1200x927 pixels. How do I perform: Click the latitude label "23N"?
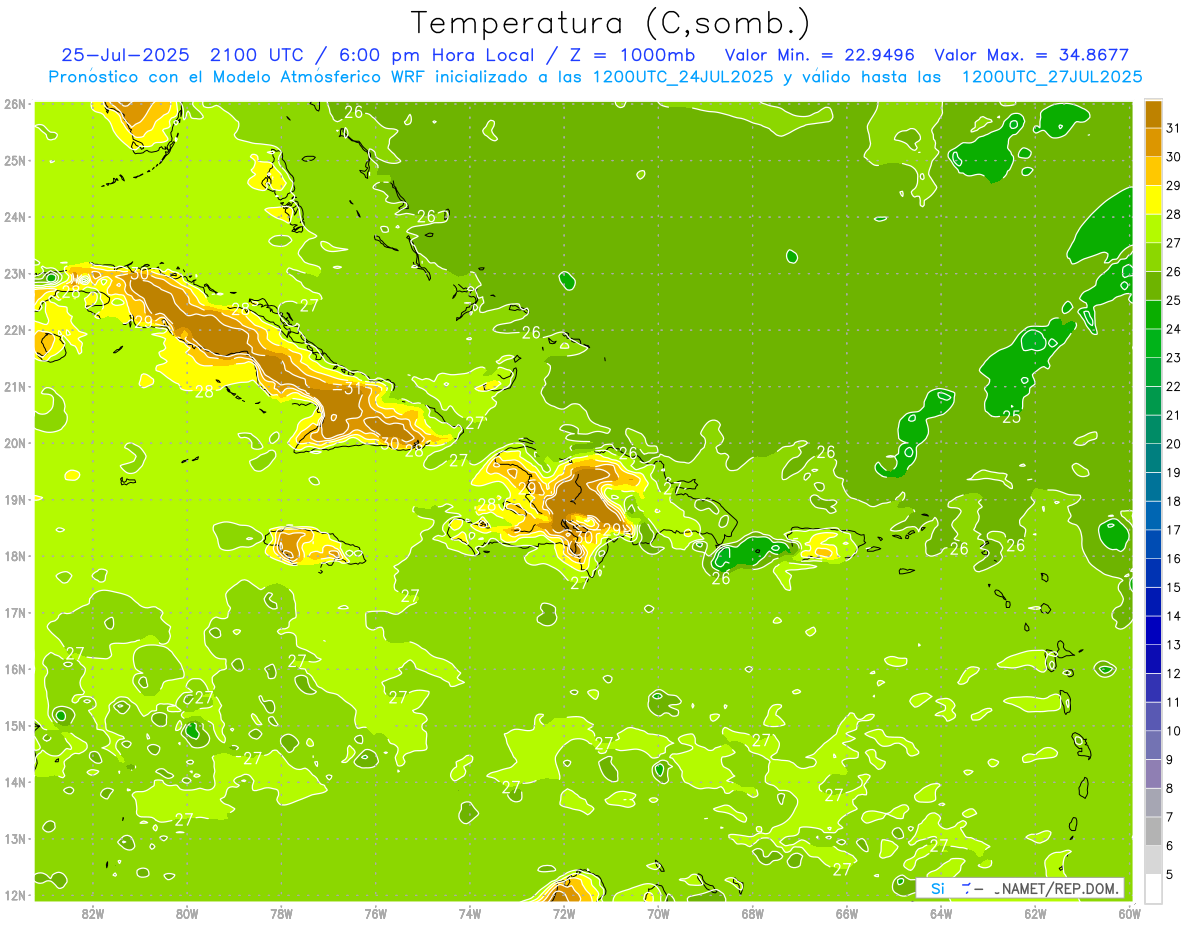click(x=14, y=274)
